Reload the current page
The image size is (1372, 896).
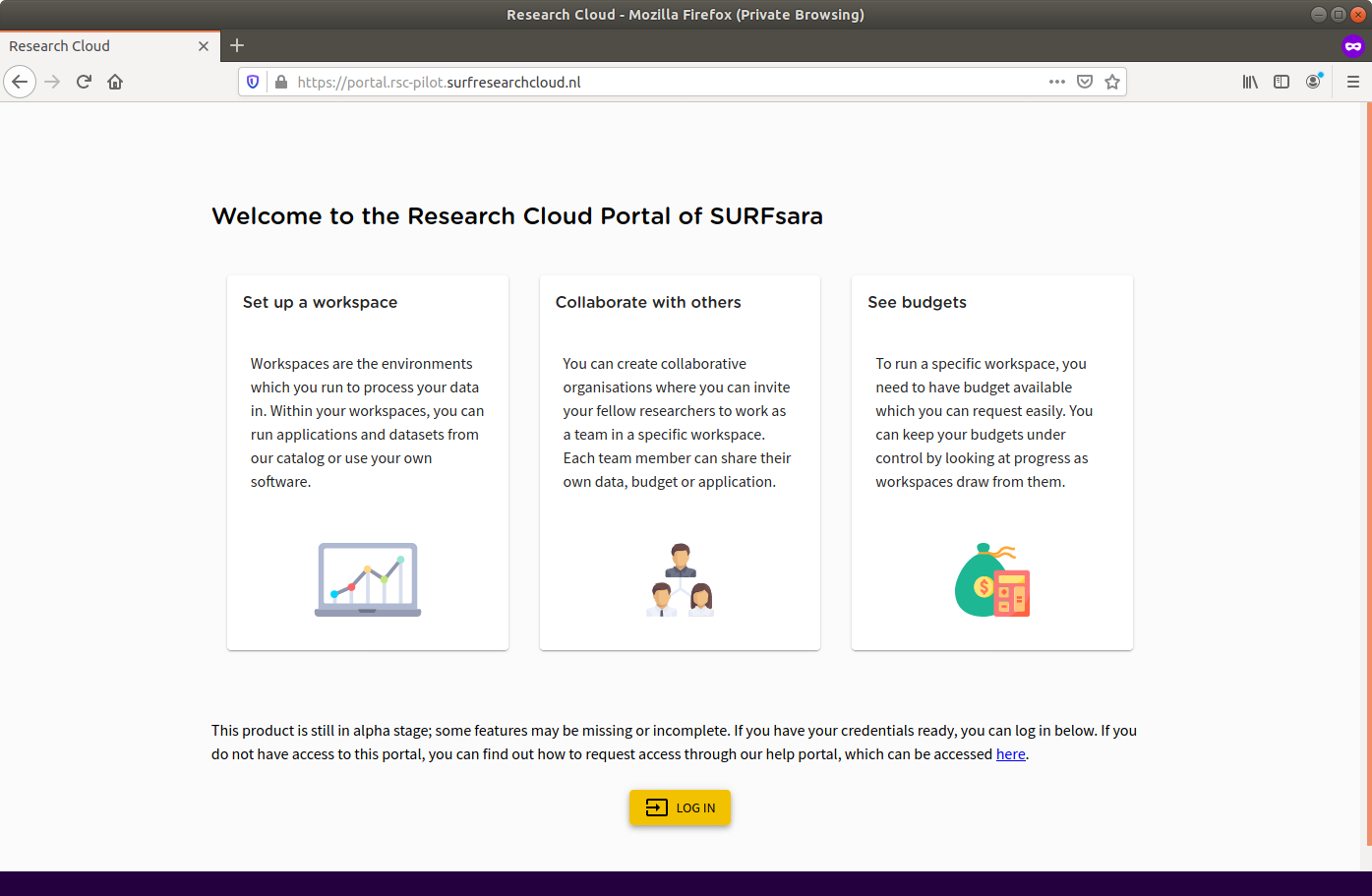84,82
